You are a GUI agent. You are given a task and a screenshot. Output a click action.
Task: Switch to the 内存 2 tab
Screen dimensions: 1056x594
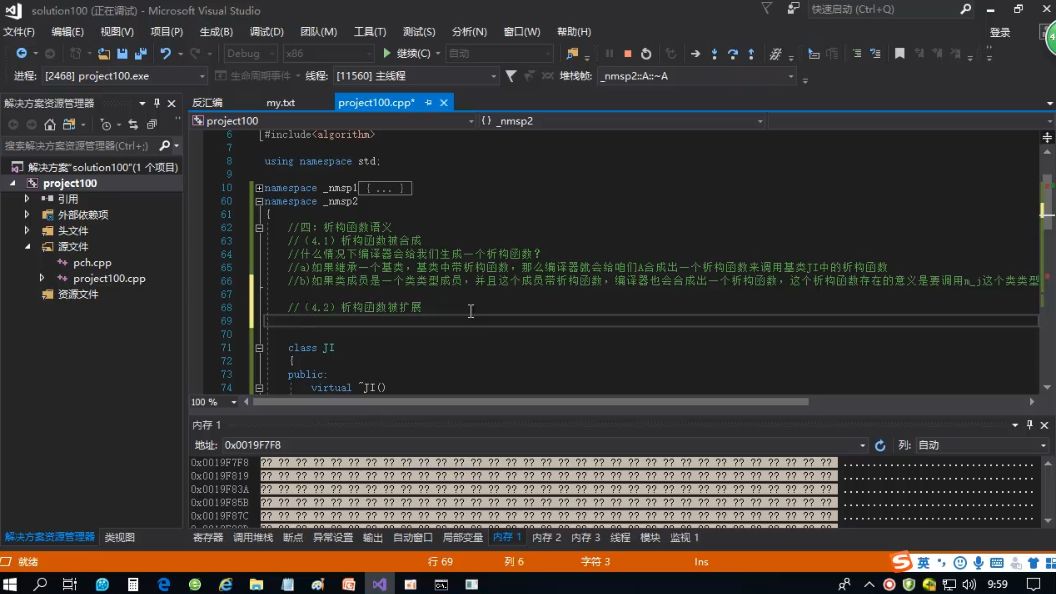click(546, 537)
